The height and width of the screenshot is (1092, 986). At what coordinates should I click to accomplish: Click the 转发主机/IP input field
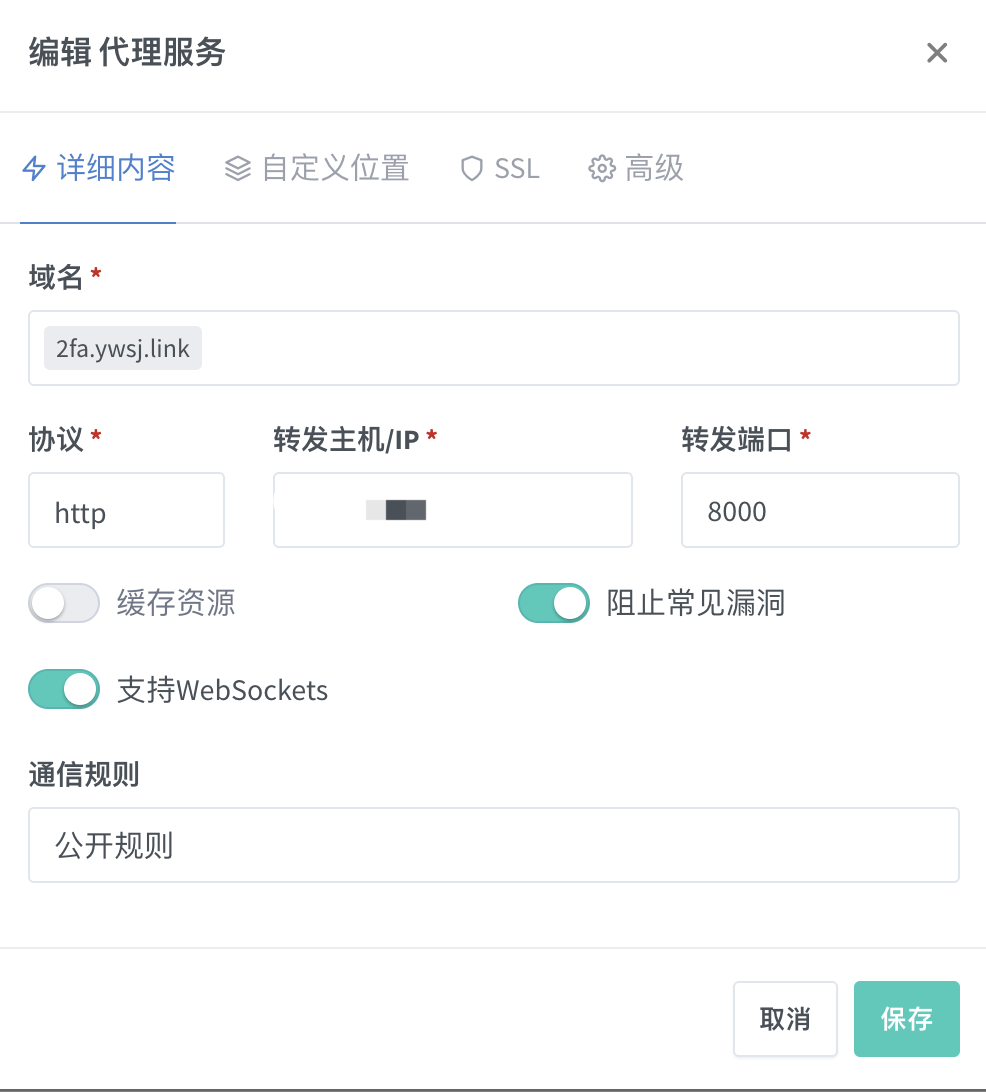[x=453, y=510]
